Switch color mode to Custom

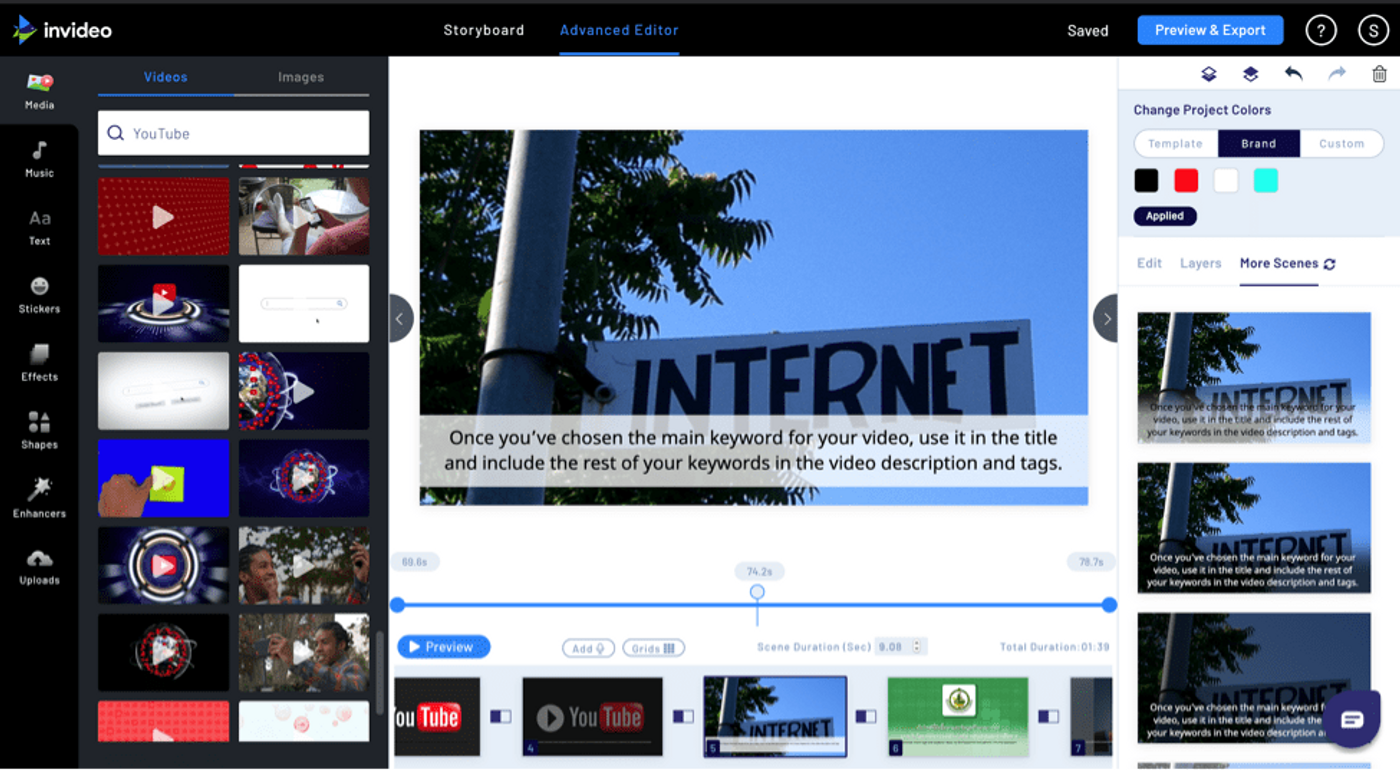[x=1341, y=144]
